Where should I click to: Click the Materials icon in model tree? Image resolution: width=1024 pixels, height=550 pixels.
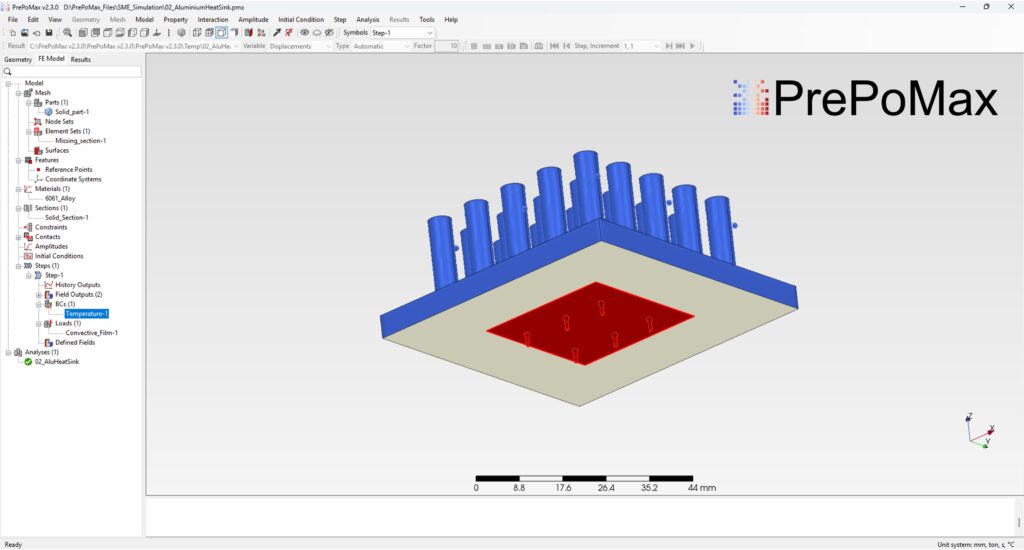click(28, 189)
